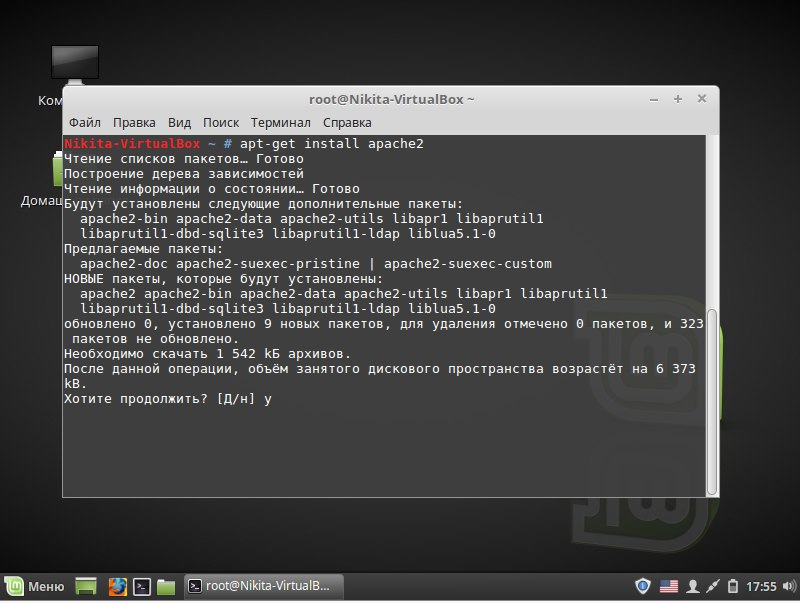Open the Справка menu
This screenshot has width=800, height=603.
pyautogui.click(x=347, y=122)
